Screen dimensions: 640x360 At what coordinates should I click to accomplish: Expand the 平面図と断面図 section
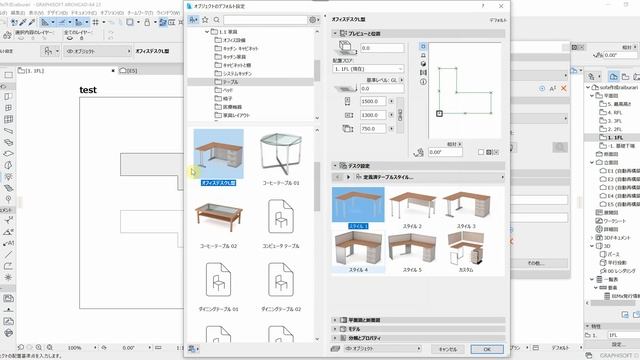[335, 320]
